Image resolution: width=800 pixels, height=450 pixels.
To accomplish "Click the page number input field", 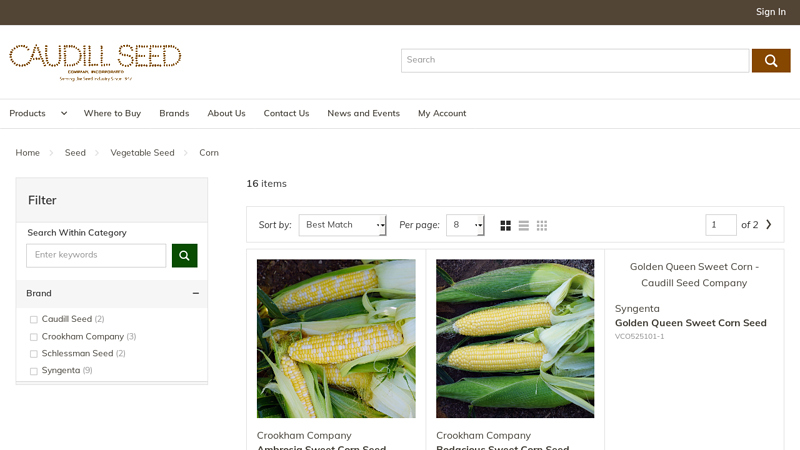I will [720, 225].
